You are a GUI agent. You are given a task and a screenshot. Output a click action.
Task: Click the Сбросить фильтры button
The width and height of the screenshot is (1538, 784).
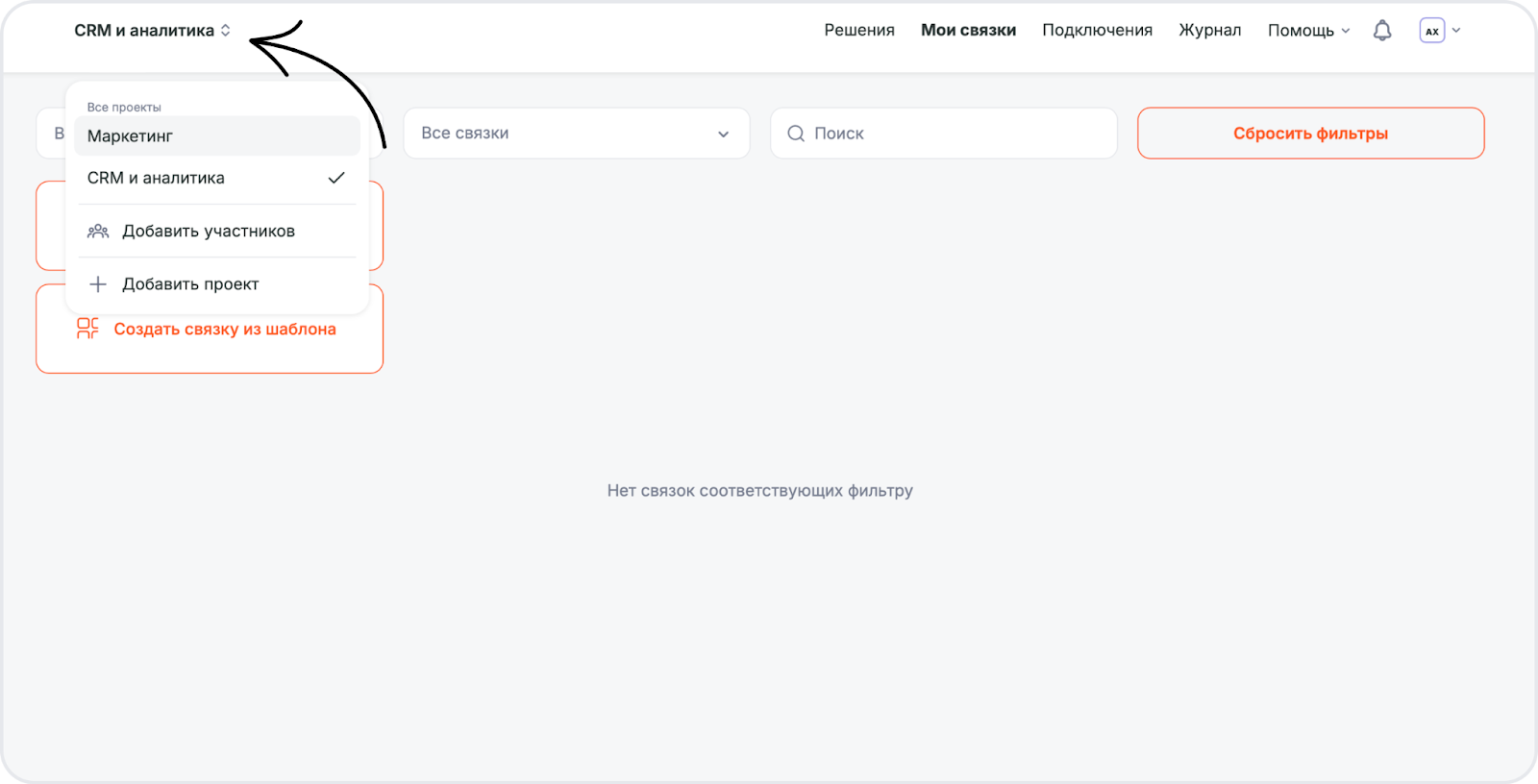[x=1311, y=134]
